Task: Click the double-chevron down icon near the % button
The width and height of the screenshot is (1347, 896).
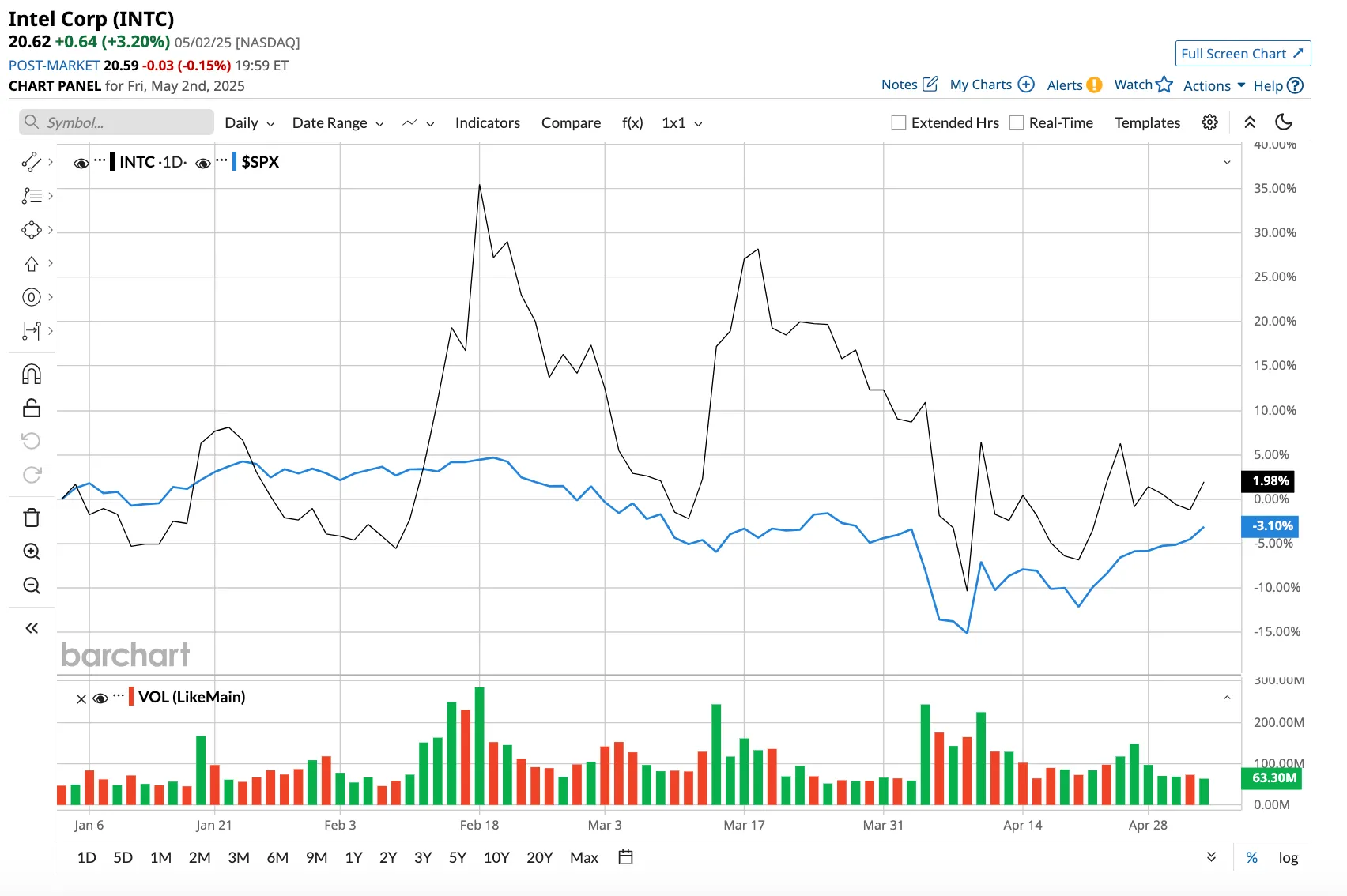Action: tap(1211, 857)
